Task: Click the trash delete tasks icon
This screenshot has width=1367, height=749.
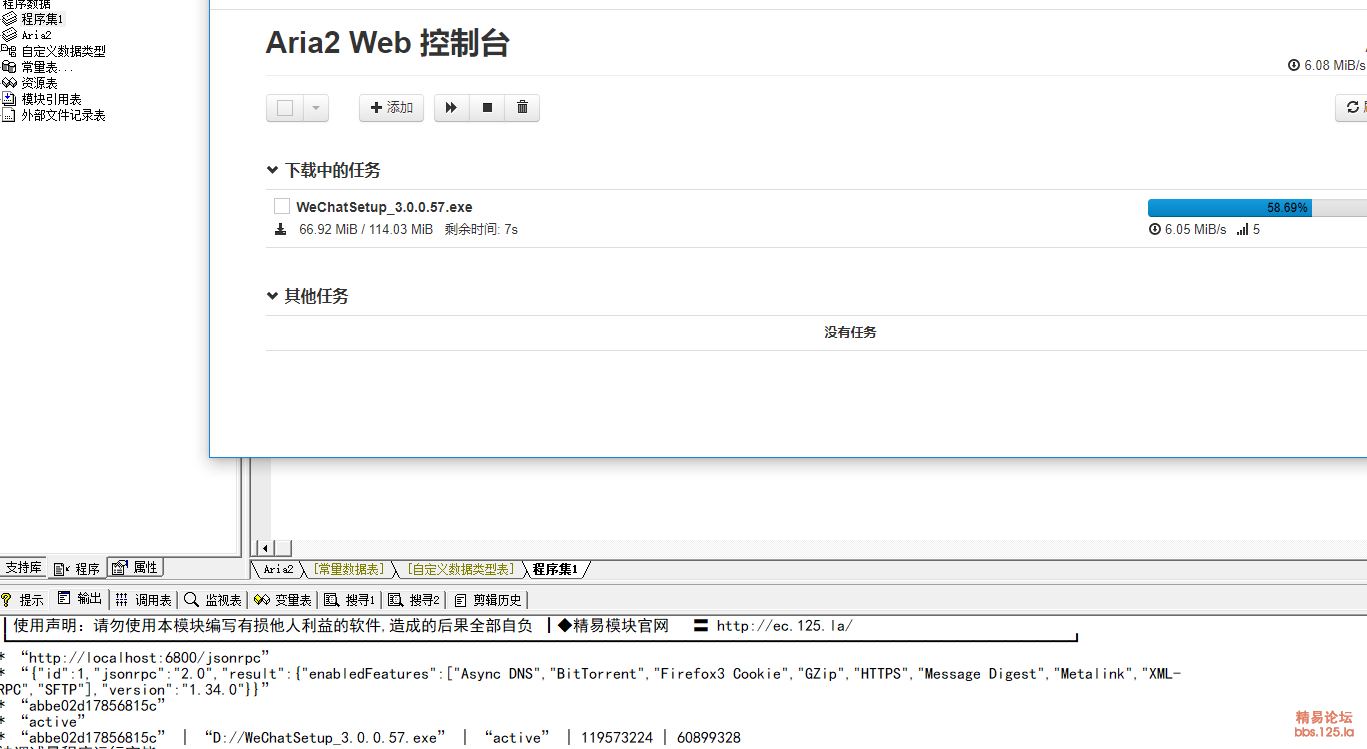Action: pyautogui.click(x=522, y=108)
